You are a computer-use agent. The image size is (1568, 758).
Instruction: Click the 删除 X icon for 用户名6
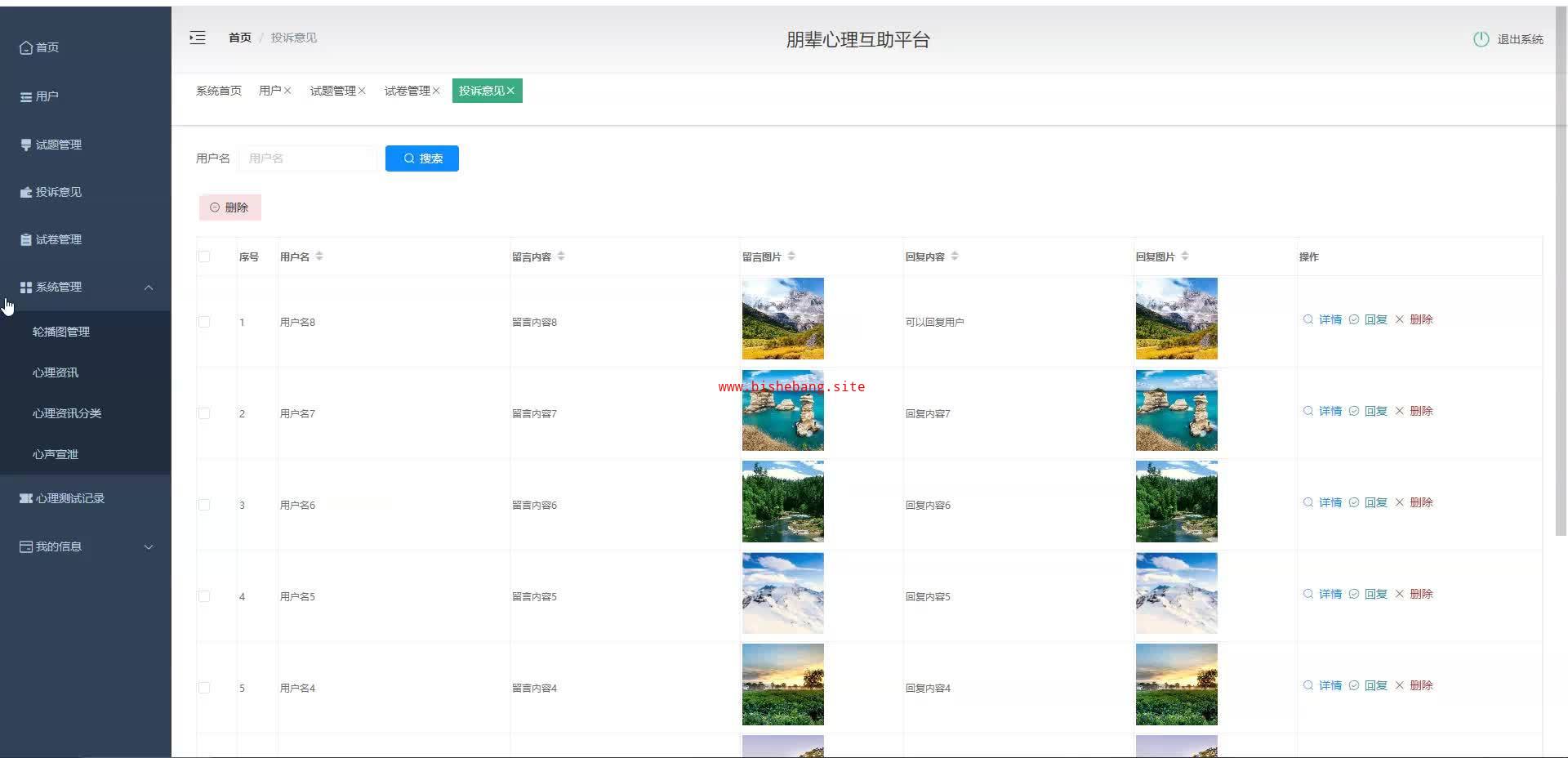pos(1399,502)
